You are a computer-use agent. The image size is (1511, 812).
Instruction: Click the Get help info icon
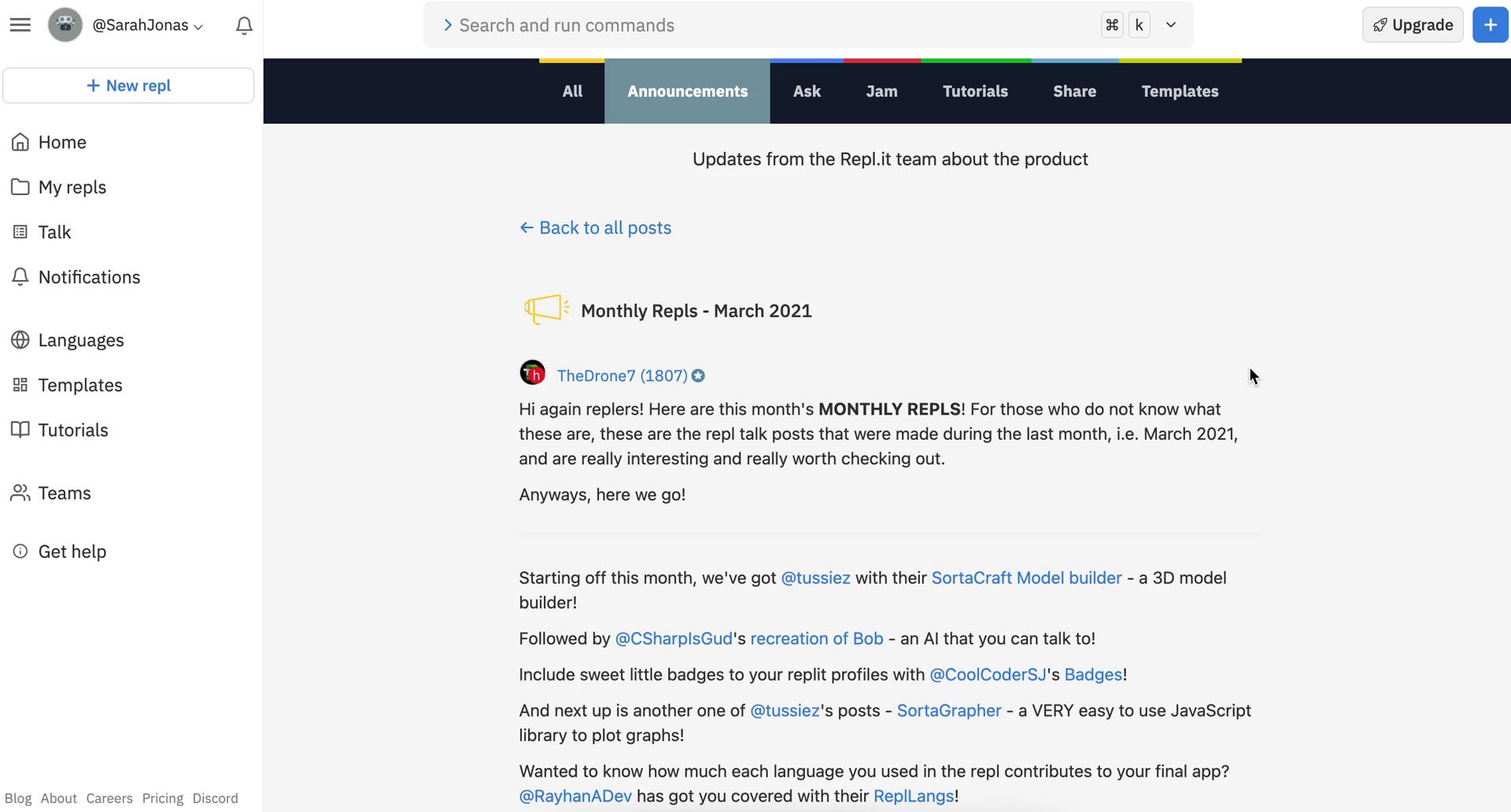[x=20, y=552]
